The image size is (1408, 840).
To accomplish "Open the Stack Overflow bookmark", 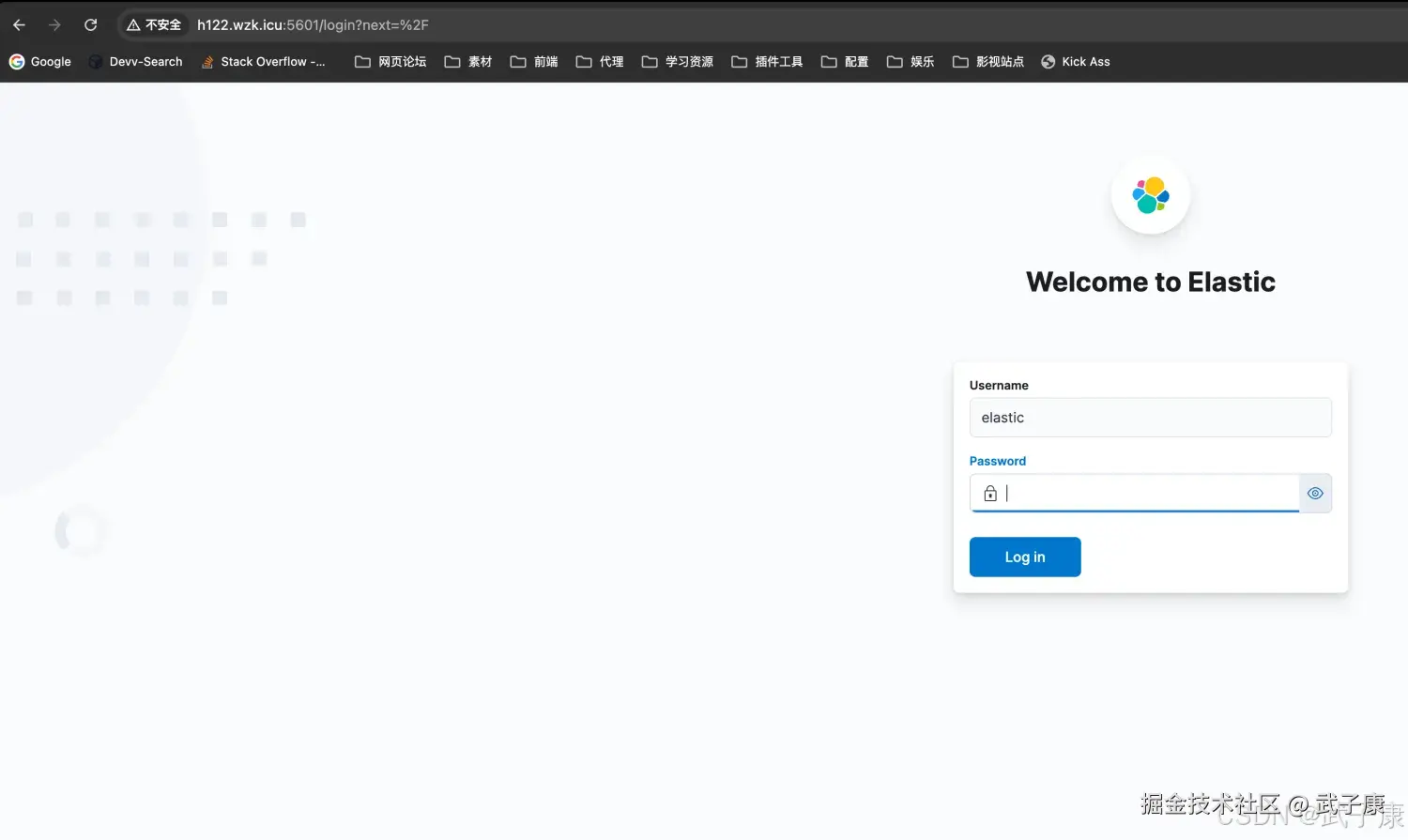I will click(x=263, y=62).
